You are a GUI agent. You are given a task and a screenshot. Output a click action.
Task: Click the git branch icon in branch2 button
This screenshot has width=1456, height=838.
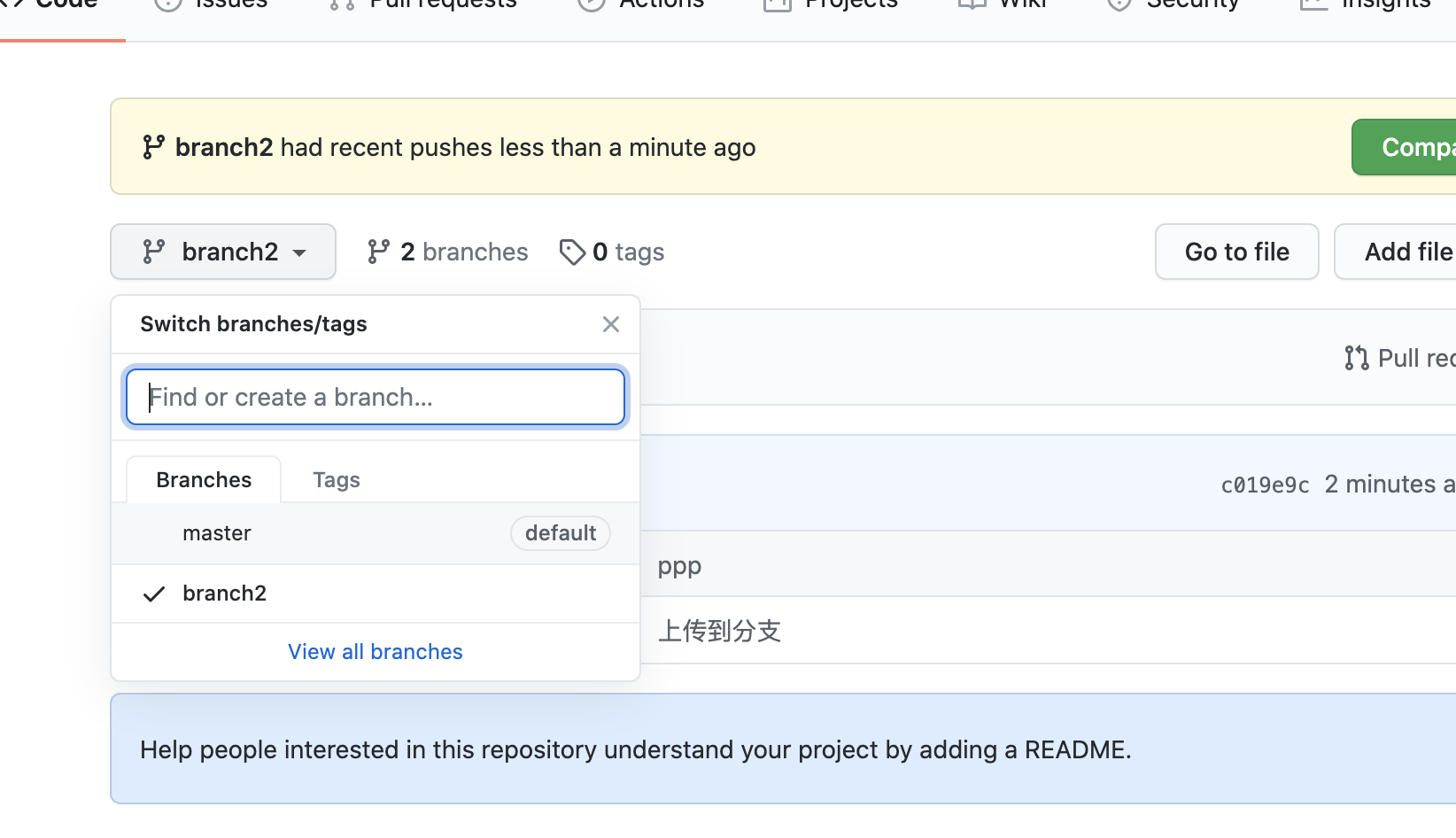click(x=154, y=252)
